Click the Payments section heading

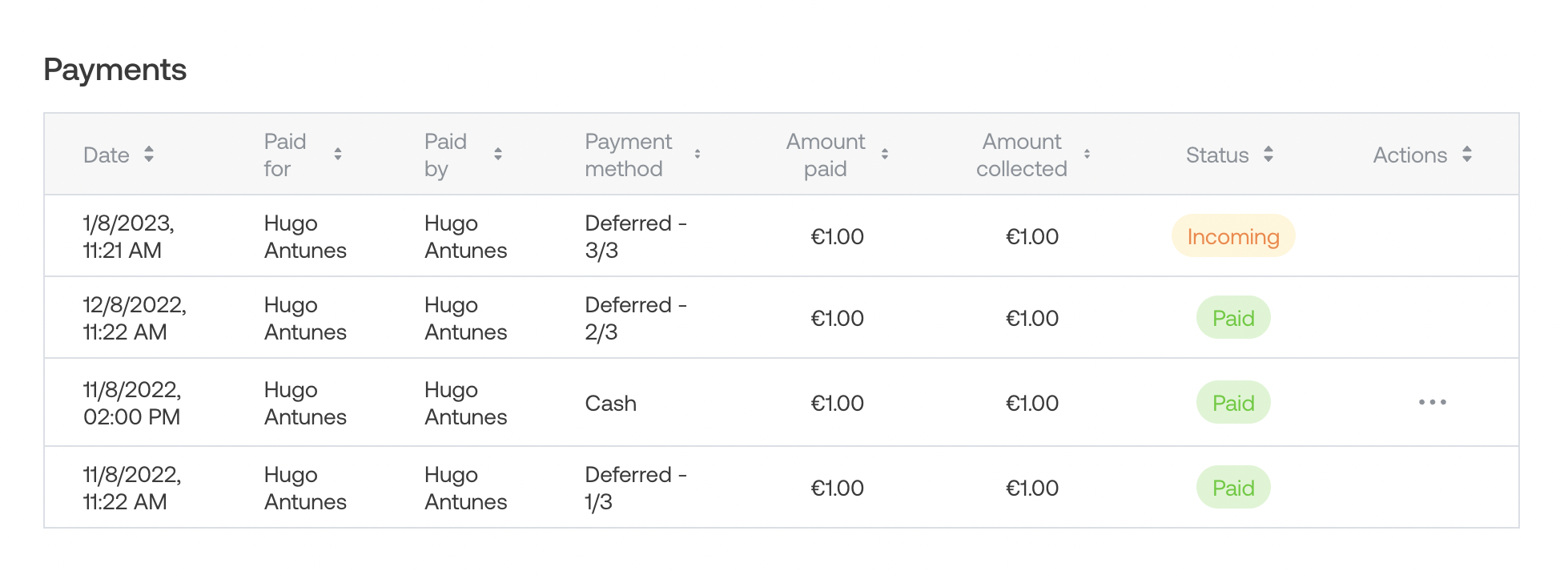point(115,70)
